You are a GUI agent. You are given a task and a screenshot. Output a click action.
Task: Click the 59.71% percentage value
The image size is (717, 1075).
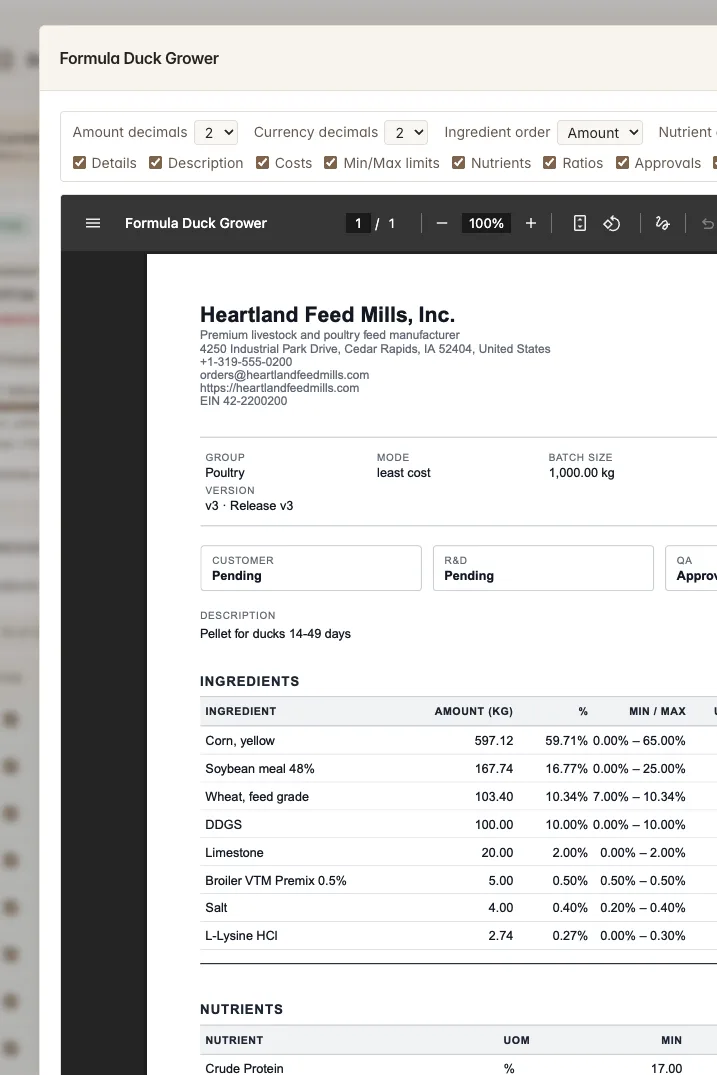tap(566, 741)
